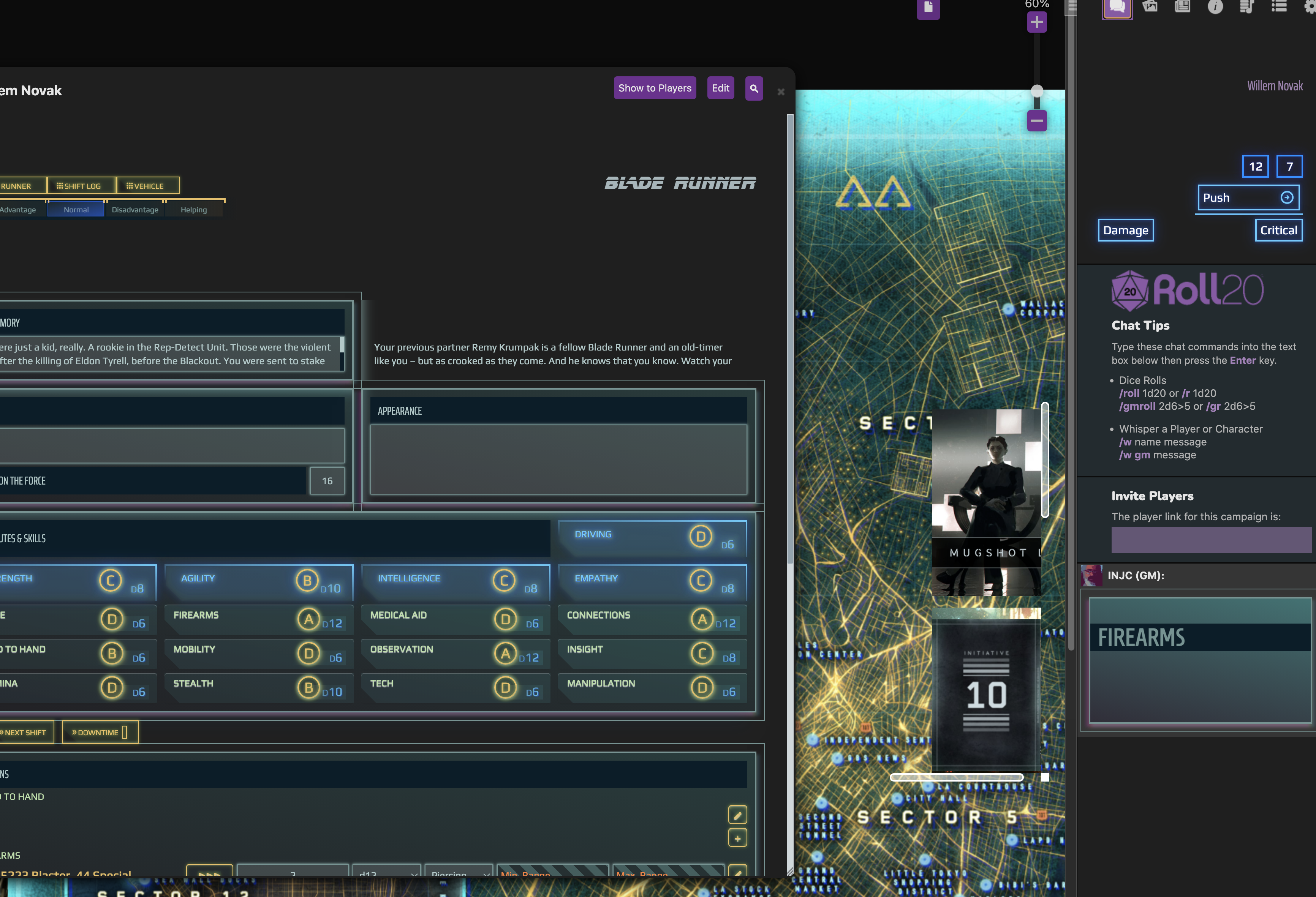This screenshot has width=1316, height=897.
Task: Click the dice result 7 in chat
Action: pyautogui.click(x=1289, y=166)
